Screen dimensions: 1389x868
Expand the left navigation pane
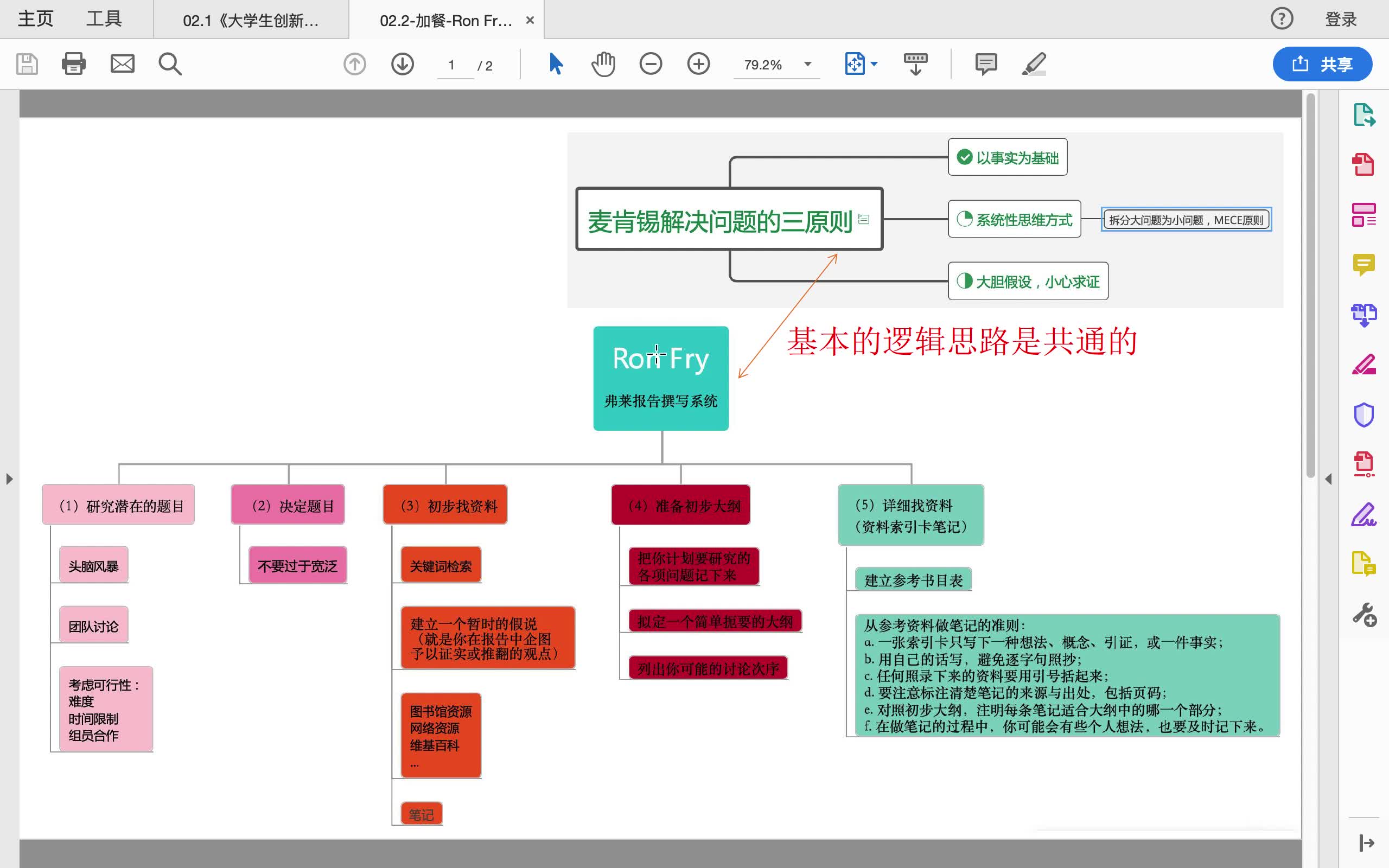pos(9,479)
